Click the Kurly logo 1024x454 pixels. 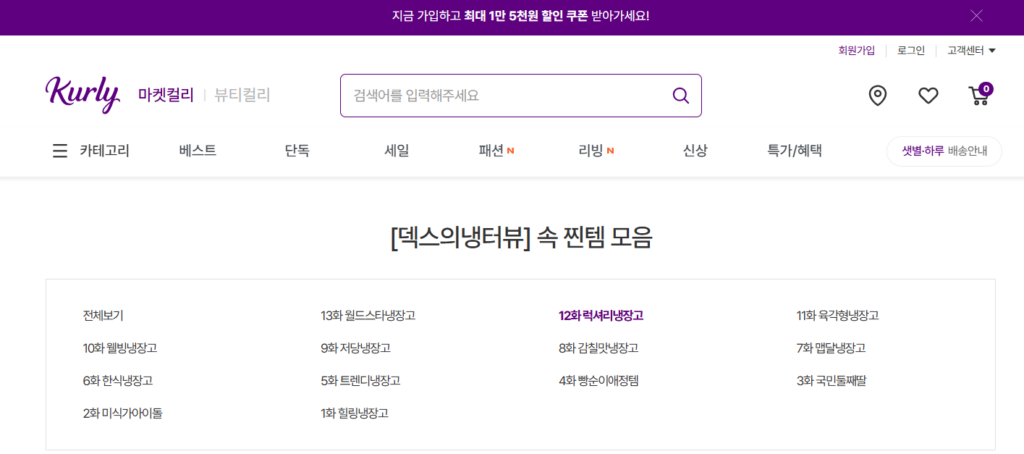[82, 94]
